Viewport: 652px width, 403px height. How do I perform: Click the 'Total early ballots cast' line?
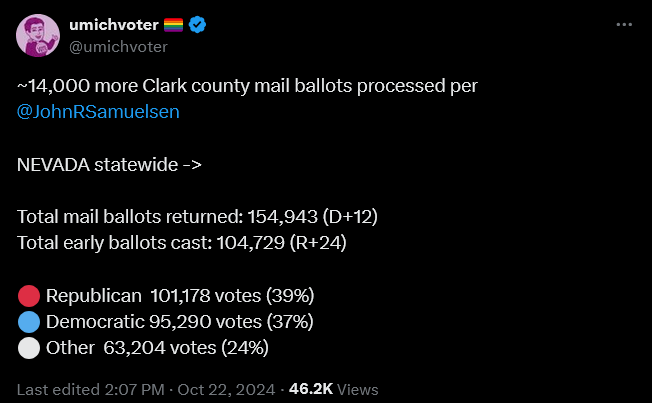(182, 243)
